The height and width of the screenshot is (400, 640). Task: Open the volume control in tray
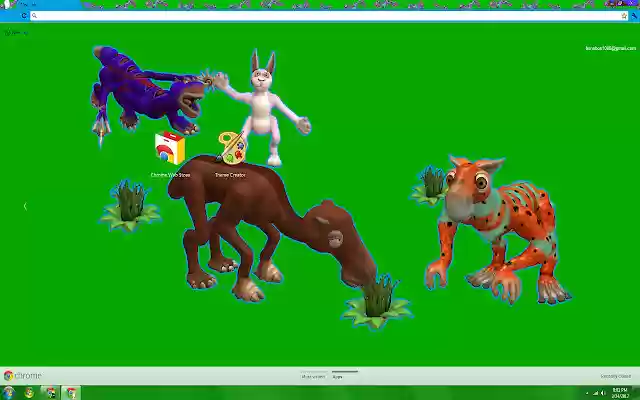coord(603,393)
